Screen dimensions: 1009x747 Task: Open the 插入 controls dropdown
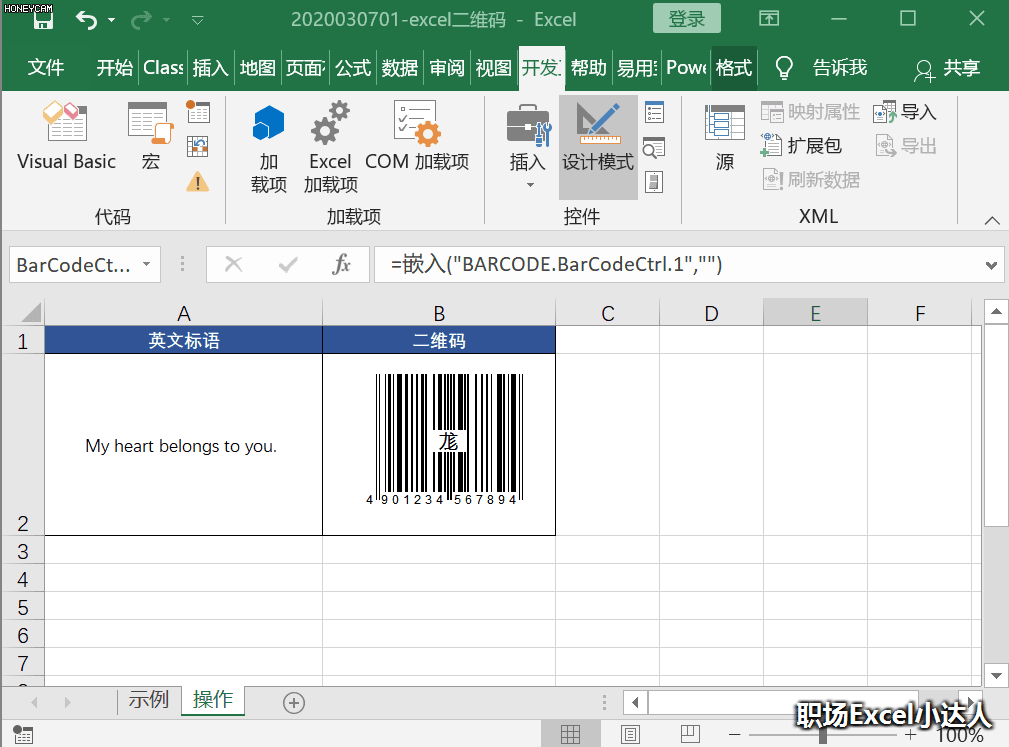[x=528, y=147]
